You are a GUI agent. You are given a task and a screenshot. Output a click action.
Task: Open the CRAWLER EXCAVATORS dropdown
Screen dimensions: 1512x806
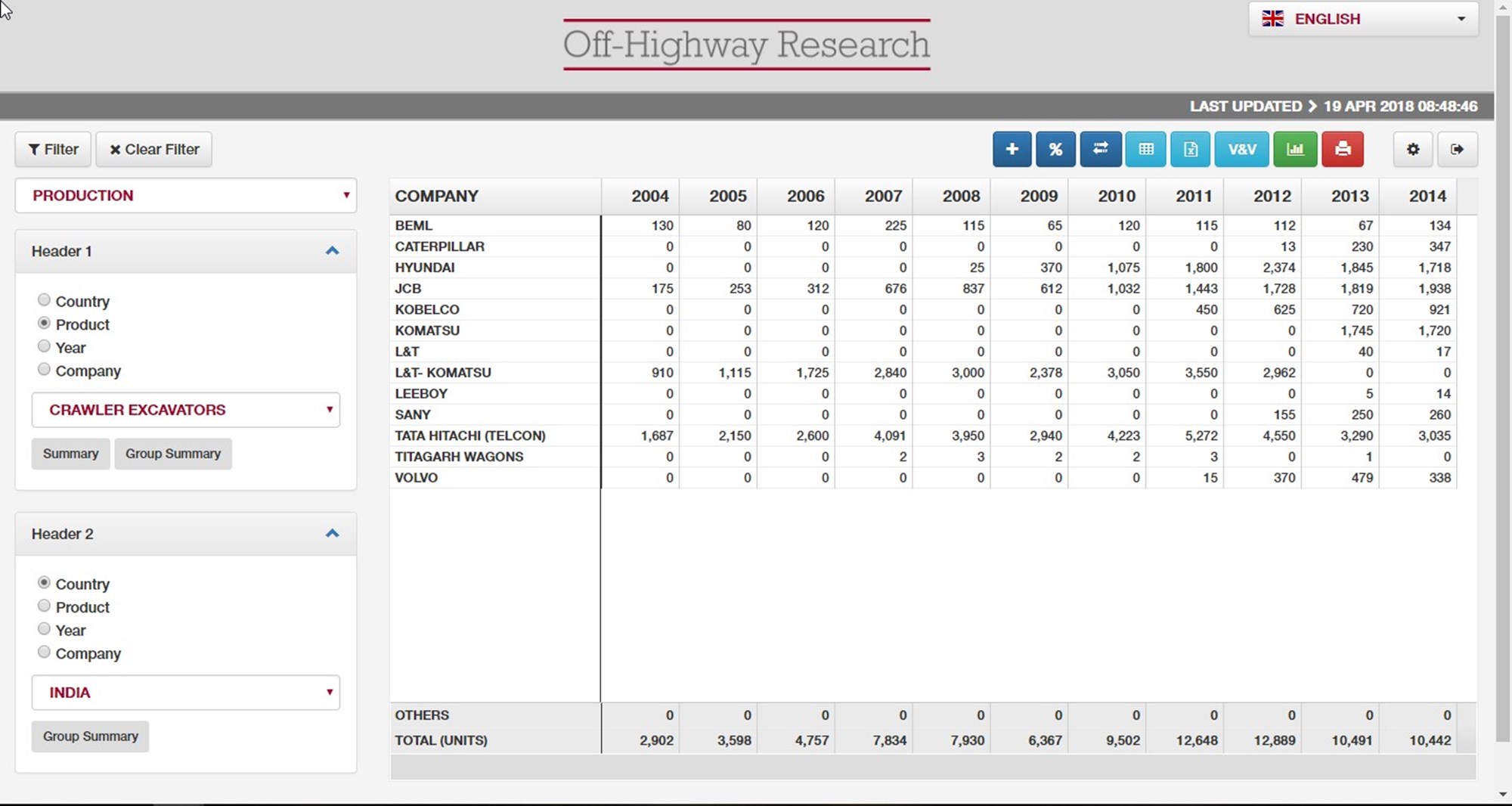click(x=185, y=410)
